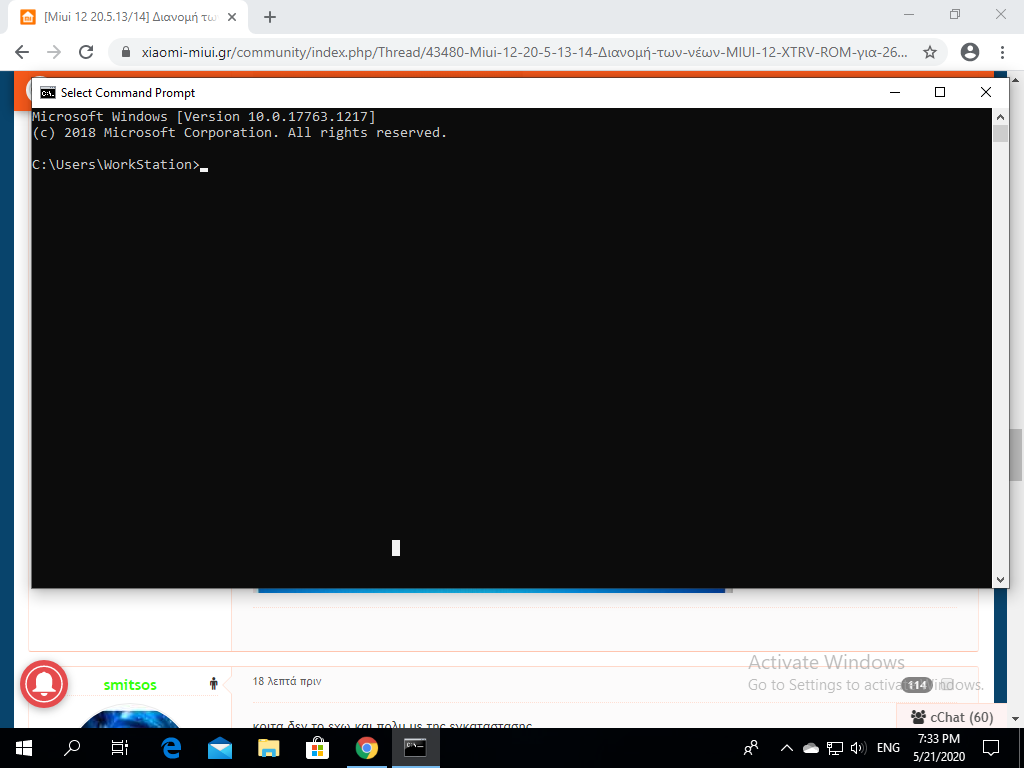Click the Command Prompt title bar icon
Screen dimensions: 1024x768
(48, 93)
